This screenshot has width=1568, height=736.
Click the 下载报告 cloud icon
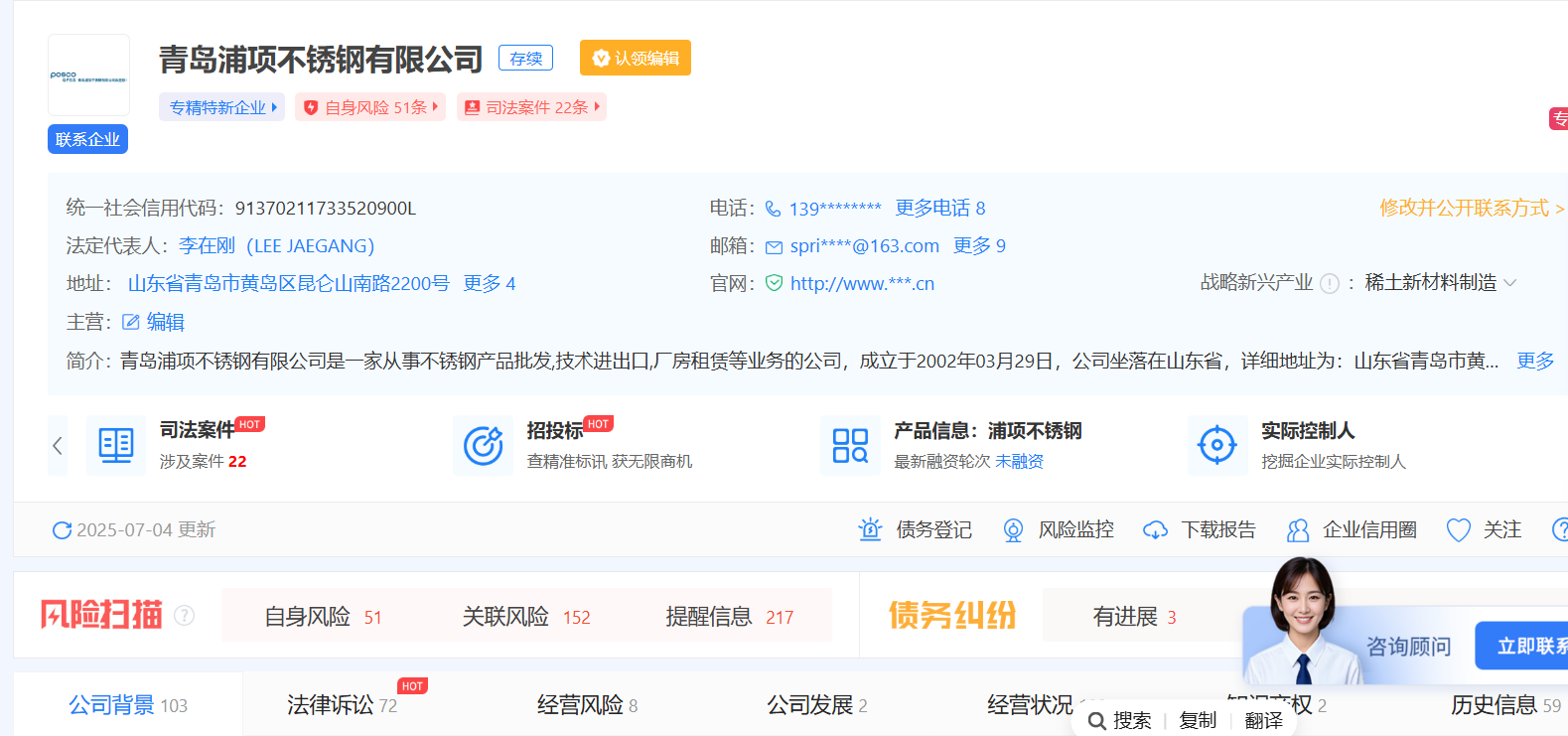(x=1155, y=530)
